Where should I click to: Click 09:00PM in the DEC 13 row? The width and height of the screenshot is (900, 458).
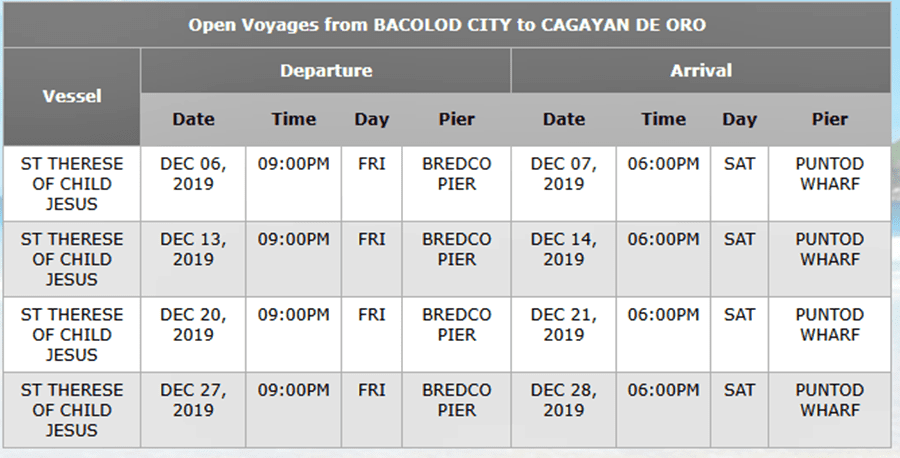[293, 239]
